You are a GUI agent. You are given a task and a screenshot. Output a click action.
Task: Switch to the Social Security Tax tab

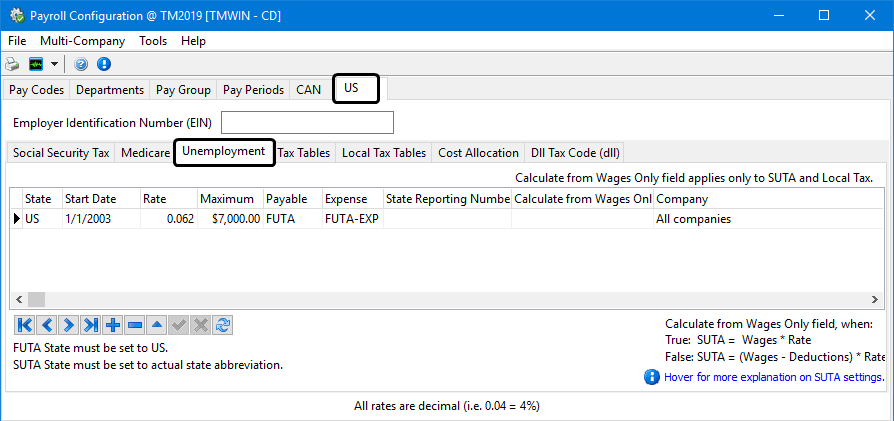click(61, 153)
